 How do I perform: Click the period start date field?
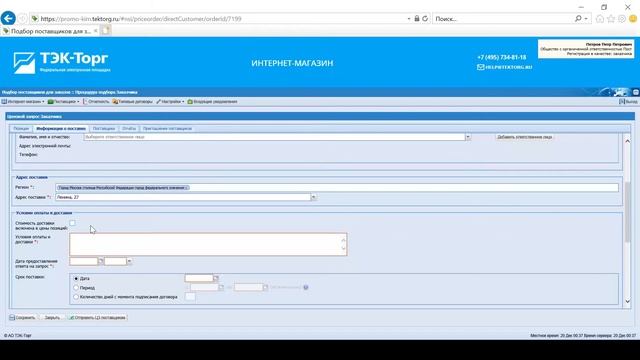point(204,288)
